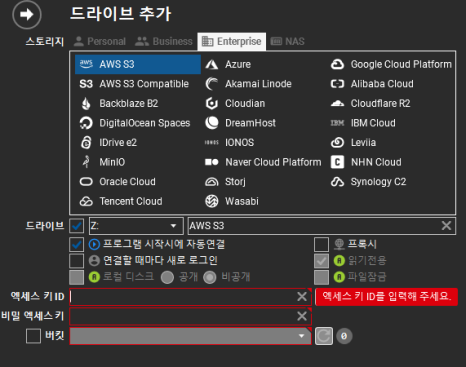Toggle the 로컬 디스크 checkbox
466x367 pixels.
pos(77,277)
